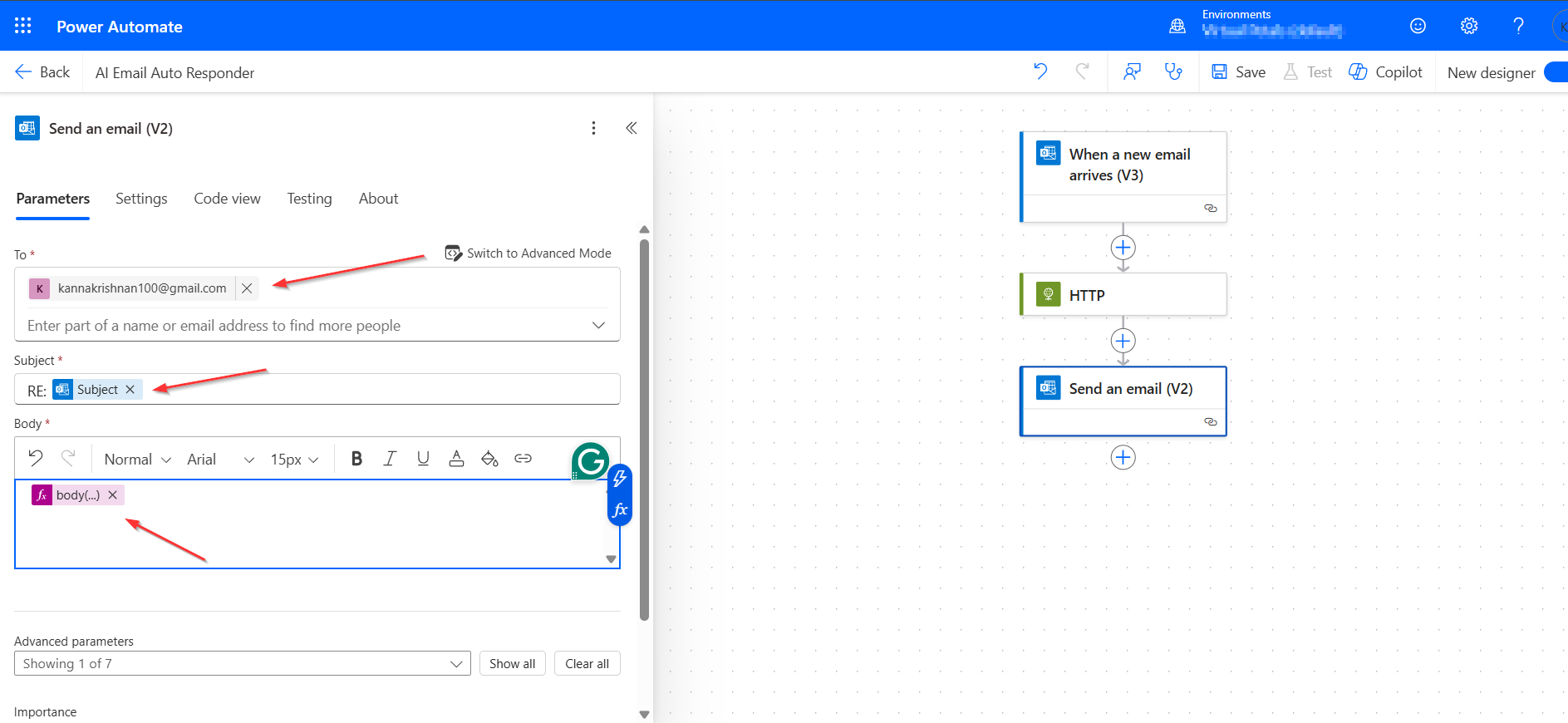Open the send feedback person icon
Image resolution: width=1568 pixels, height=723 pixels.
pyautogui.click(x=1132, y=71)
